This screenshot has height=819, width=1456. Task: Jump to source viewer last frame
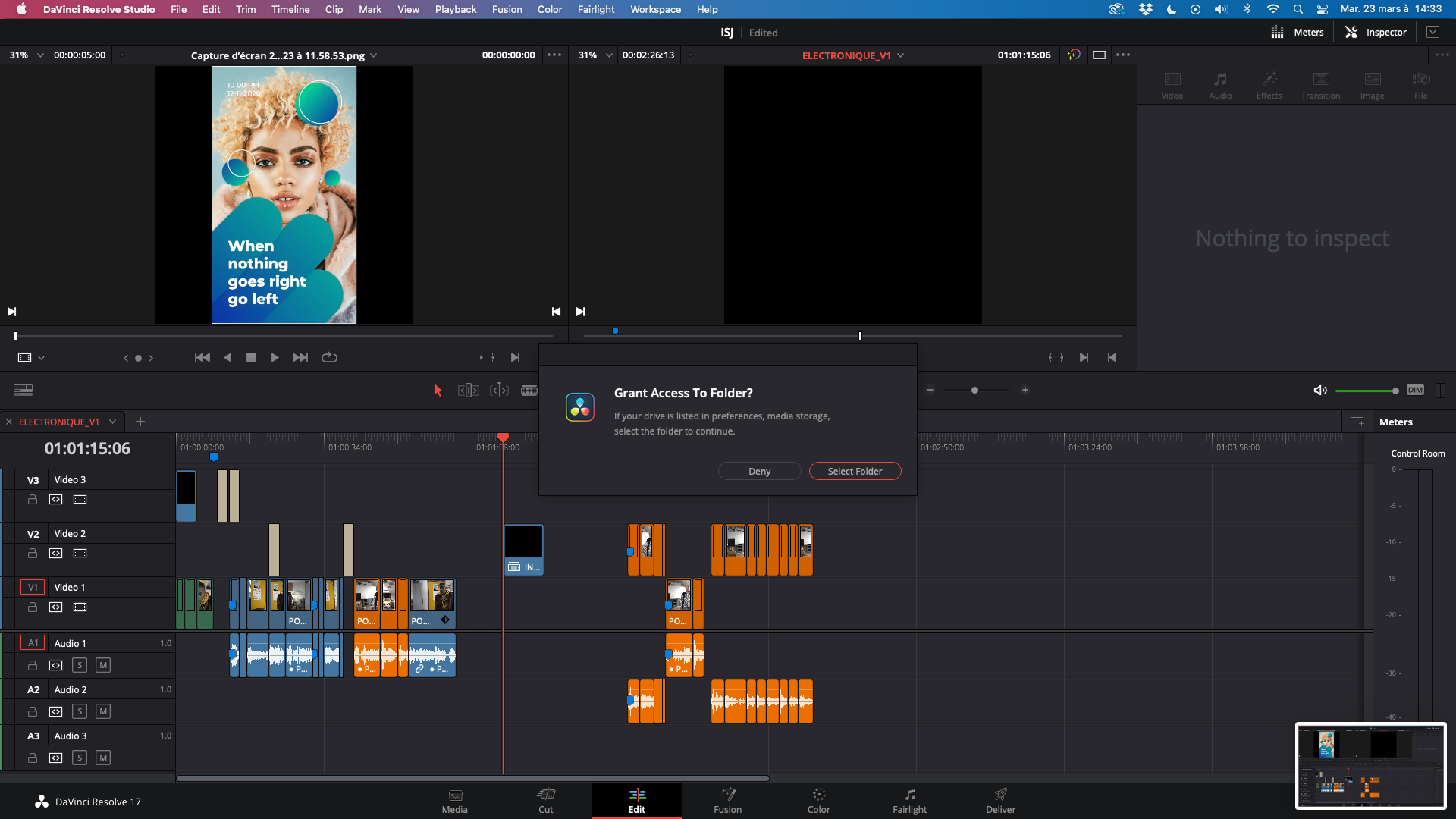(300, 357)
